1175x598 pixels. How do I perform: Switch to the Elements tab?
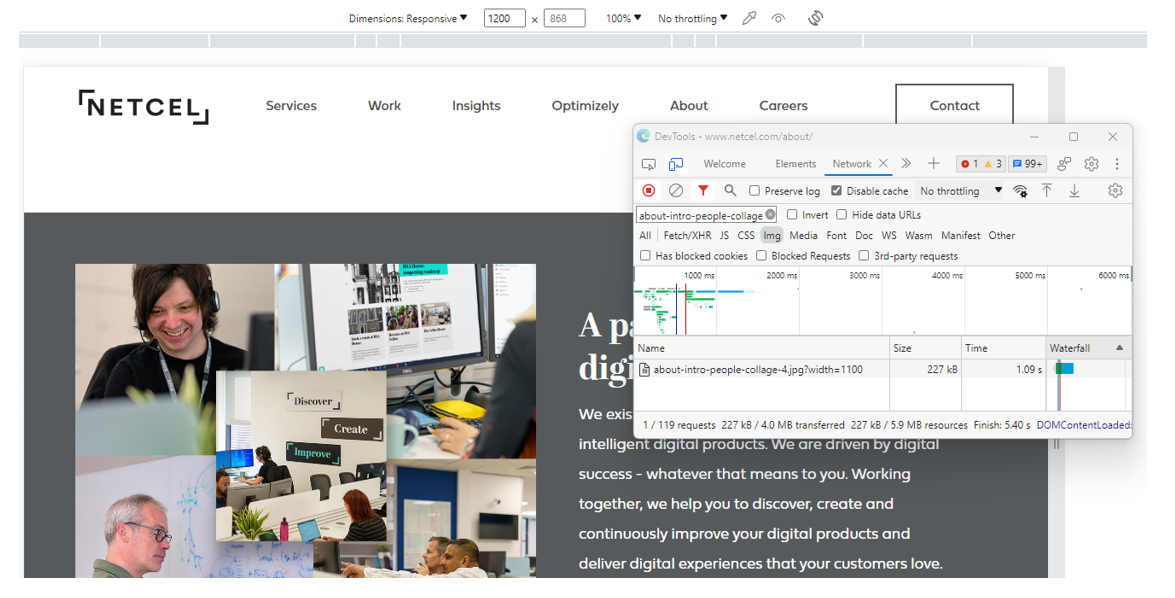point(795,164)
